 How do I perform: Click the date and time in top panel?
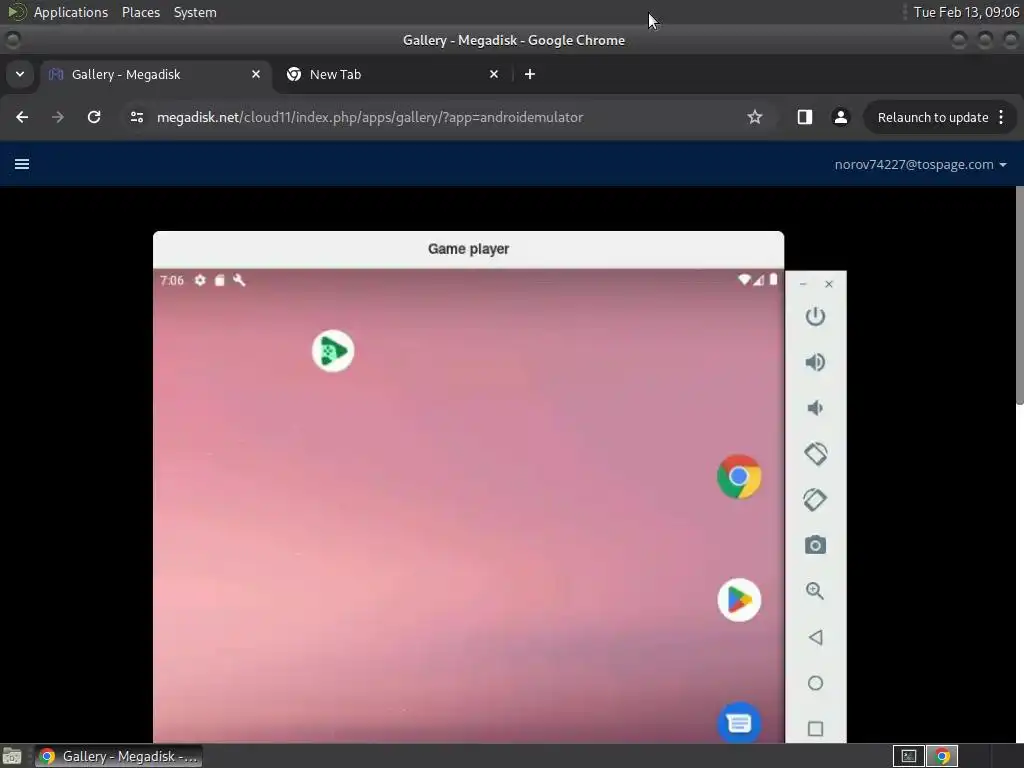(x=966, y=12)
